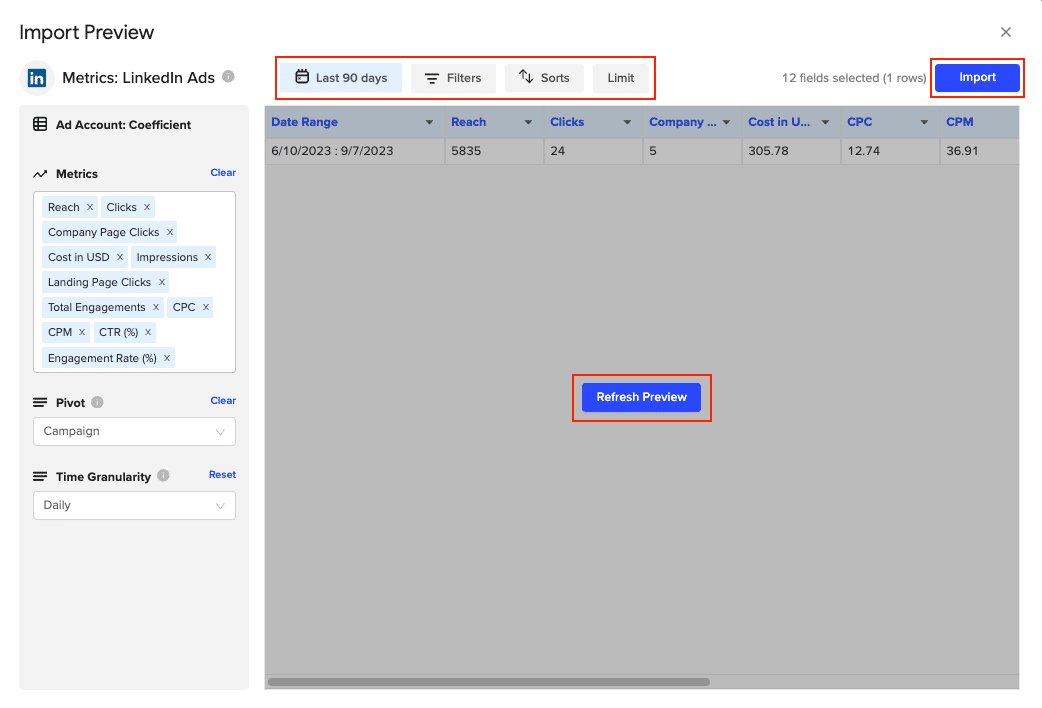1042x708 pixels.
Task: Remove the CTR (%) tag
Action: [x=148, y=332]
